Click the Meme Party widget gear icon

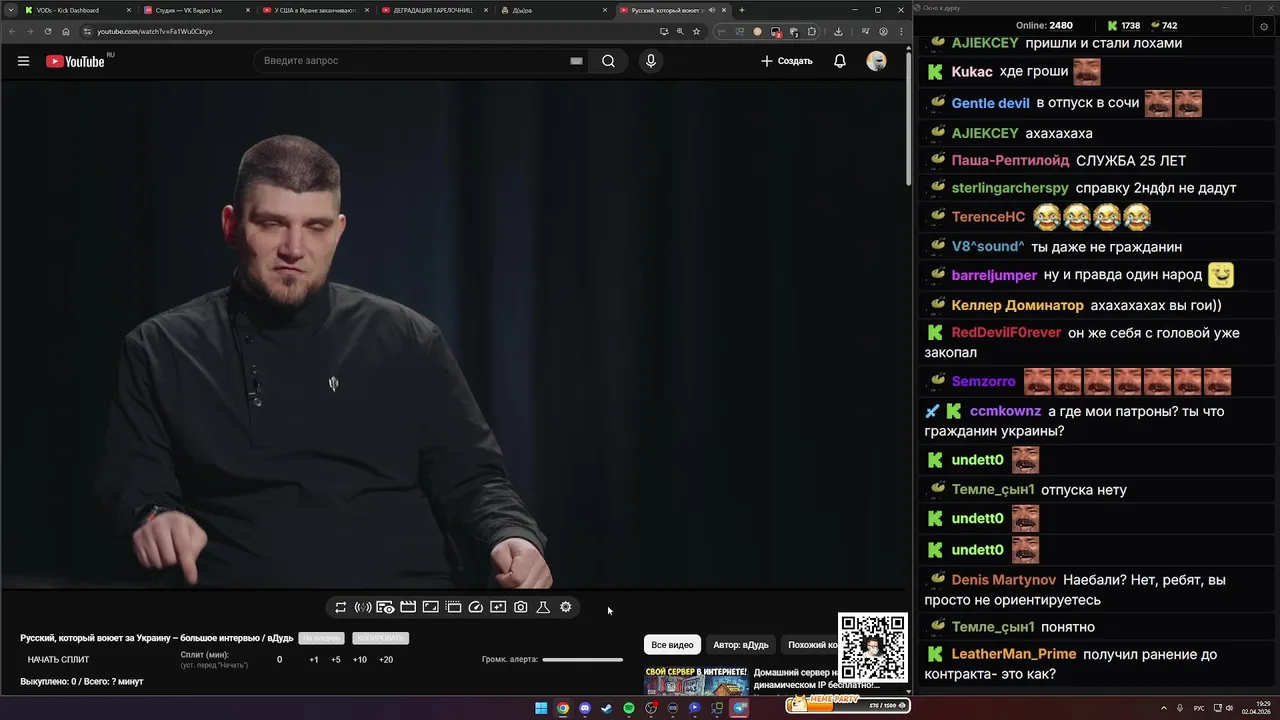pyautogui.click(x=902, y=705)
